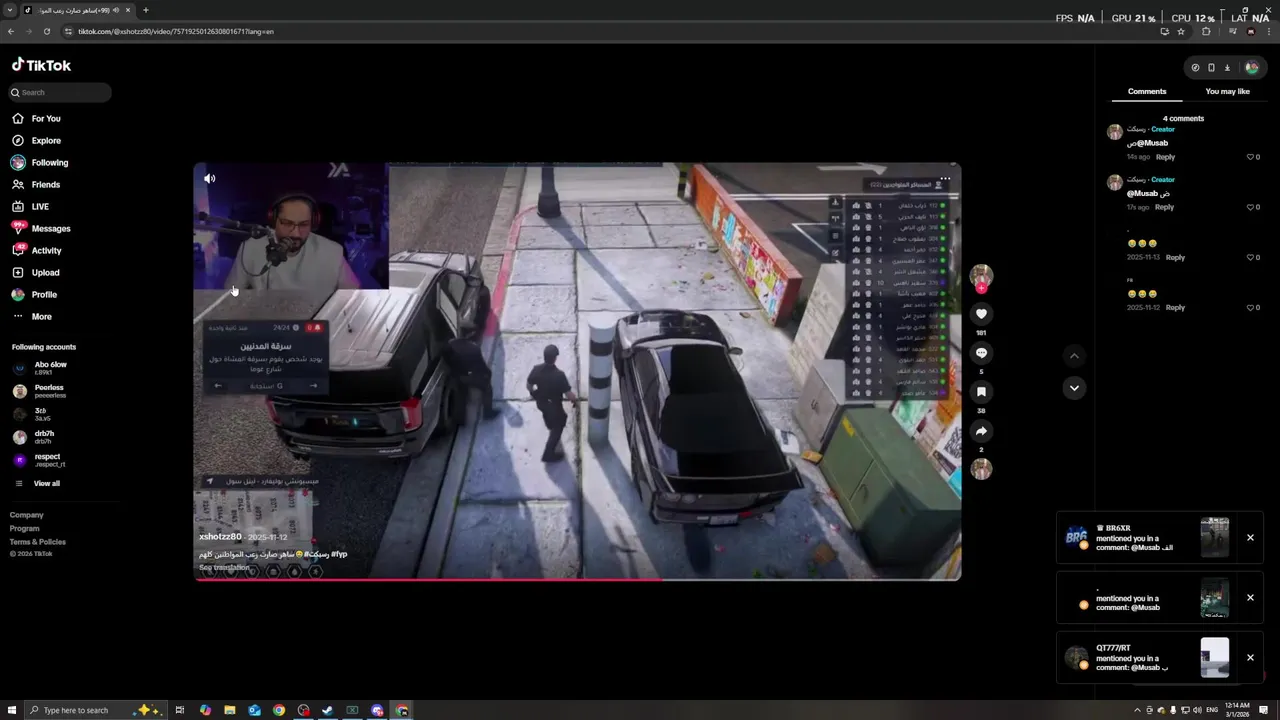The image size is (1280, 720).
Task: Like the video with the heart icon
Action: [981, 314]
